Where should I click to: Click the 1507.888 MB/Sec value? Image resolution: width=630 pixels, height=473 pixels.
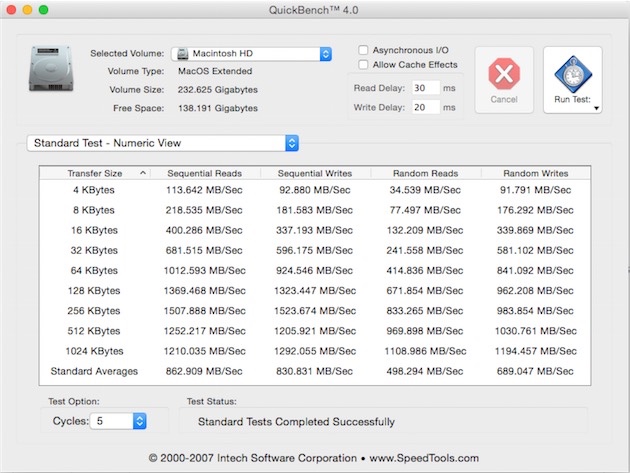(205, 311)
